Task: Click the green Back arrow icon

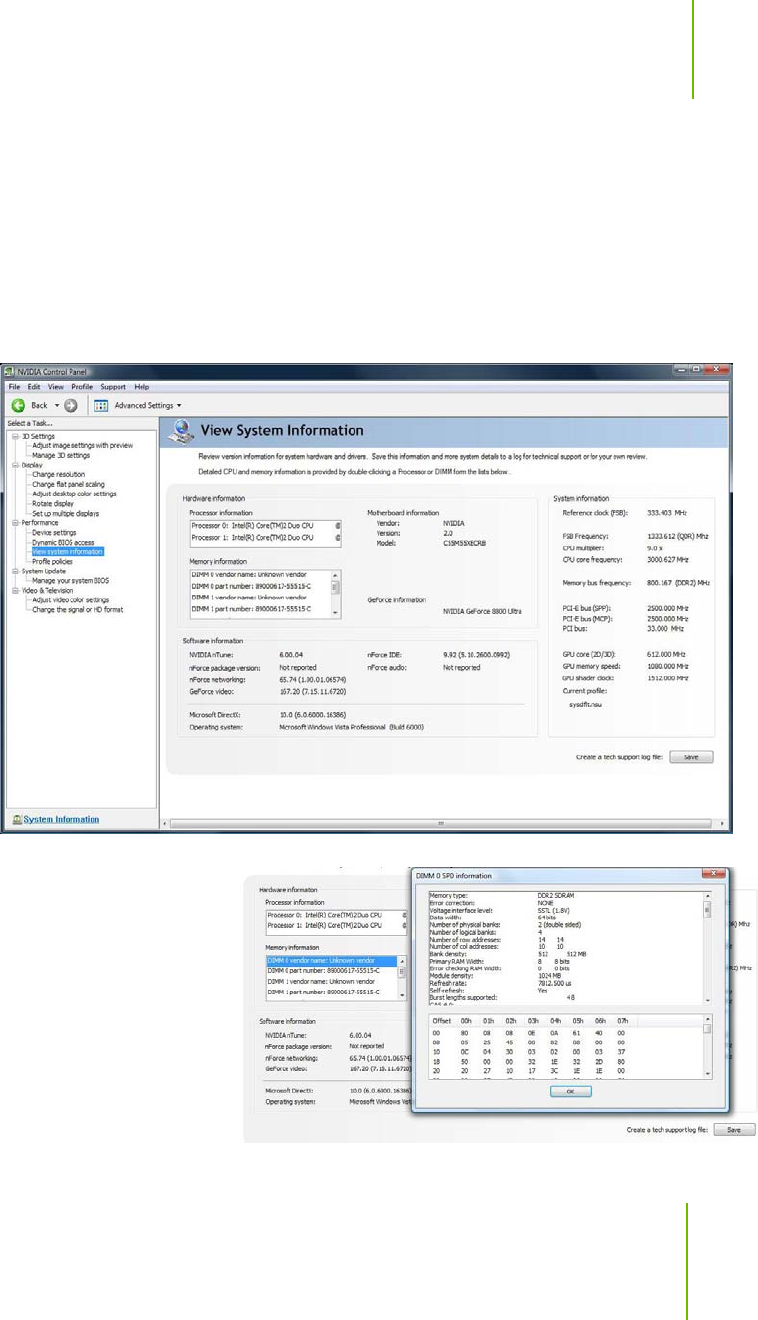Action: tap(17, 405)
